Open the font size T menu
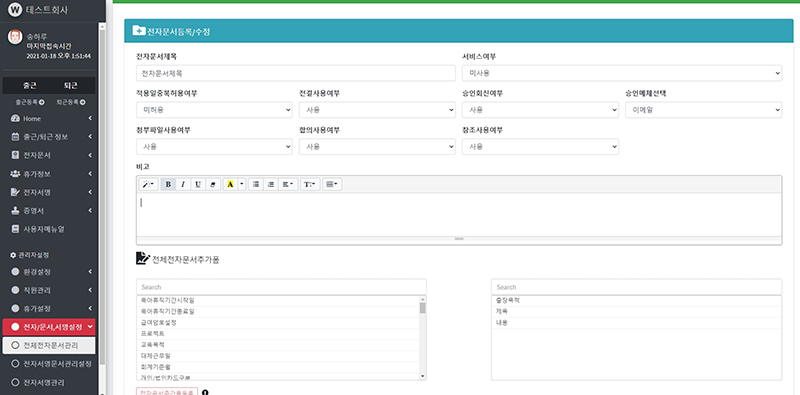This screenshot has height=395, width=800. [x=310, y=184]
